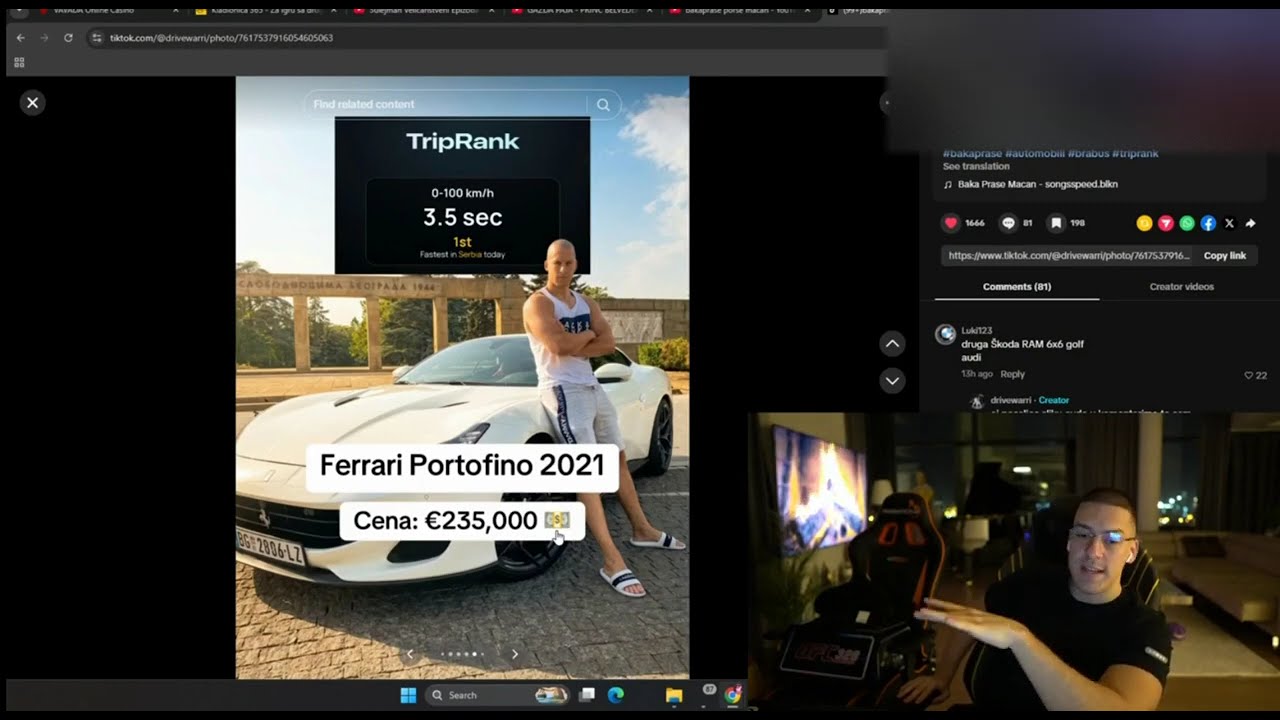The image size is (1280, 720).
Task: Click the tiktok.com address bar URL
Action: point(221,38)
